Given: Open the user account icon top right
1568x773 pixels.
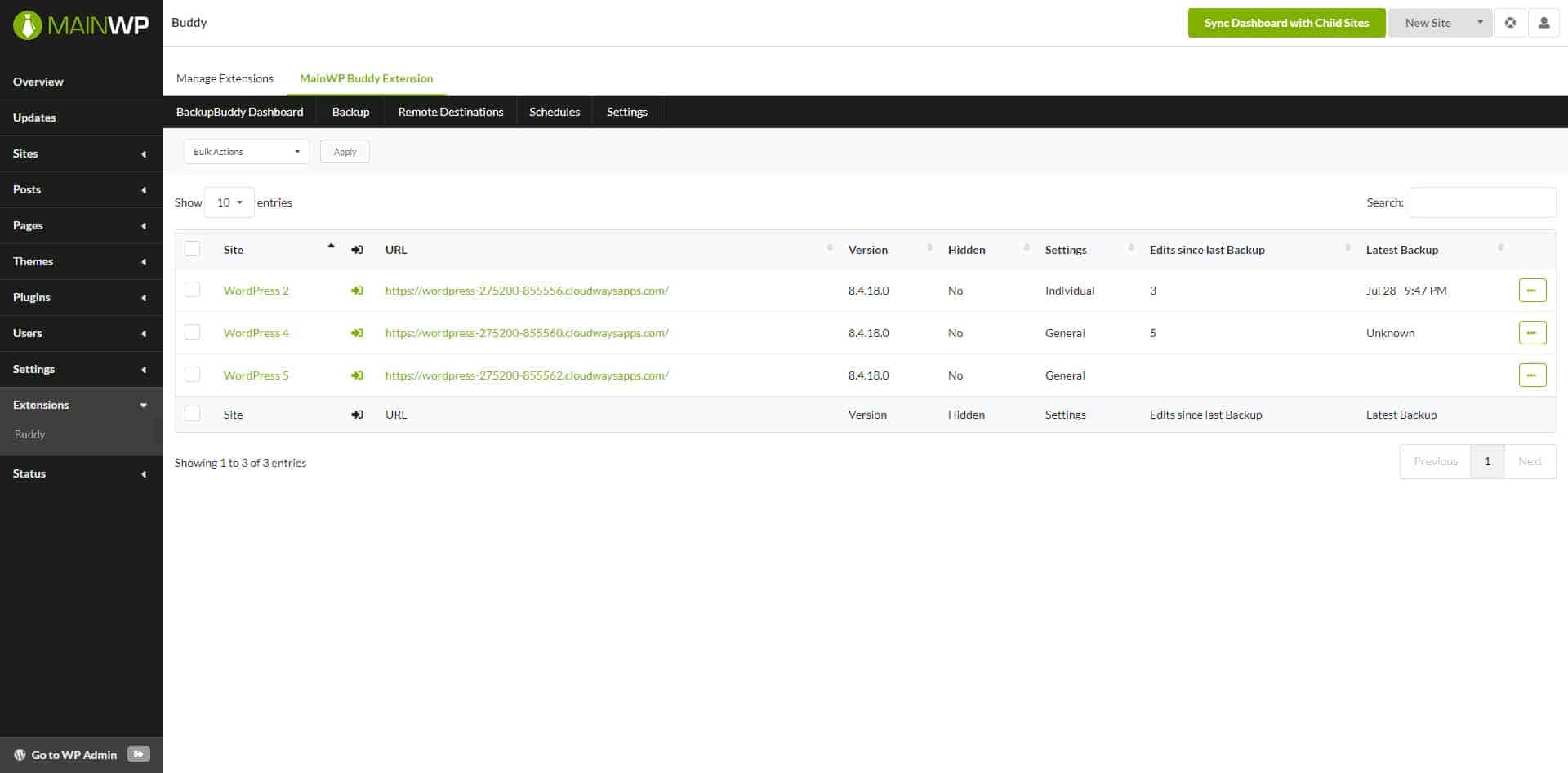Looking at the screenshot, I should 1543,22.
